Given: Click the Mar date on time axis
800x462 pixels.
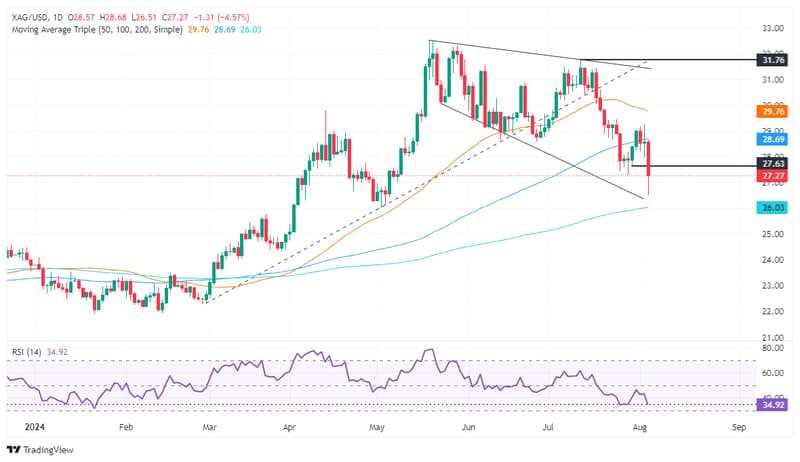Looking at the screenshot, I should [209, 427].
